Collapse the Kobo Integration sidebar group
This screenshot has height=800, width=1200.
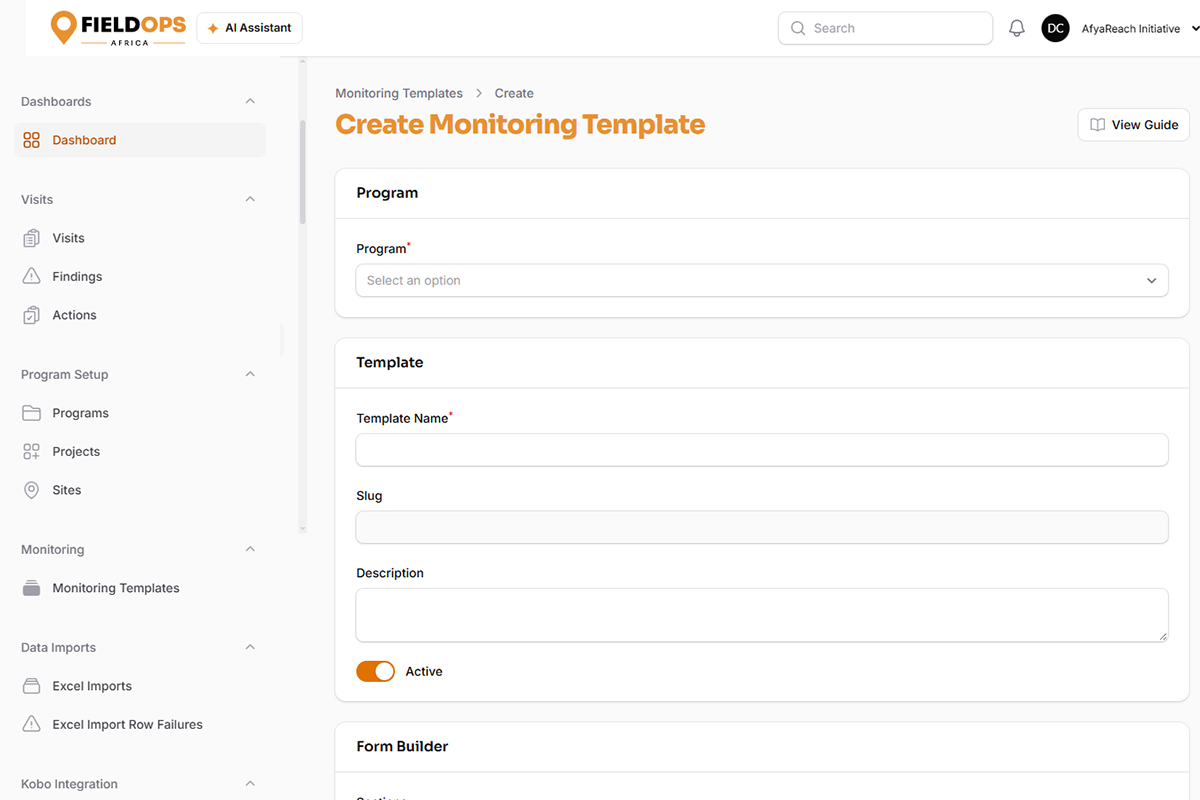250,784
